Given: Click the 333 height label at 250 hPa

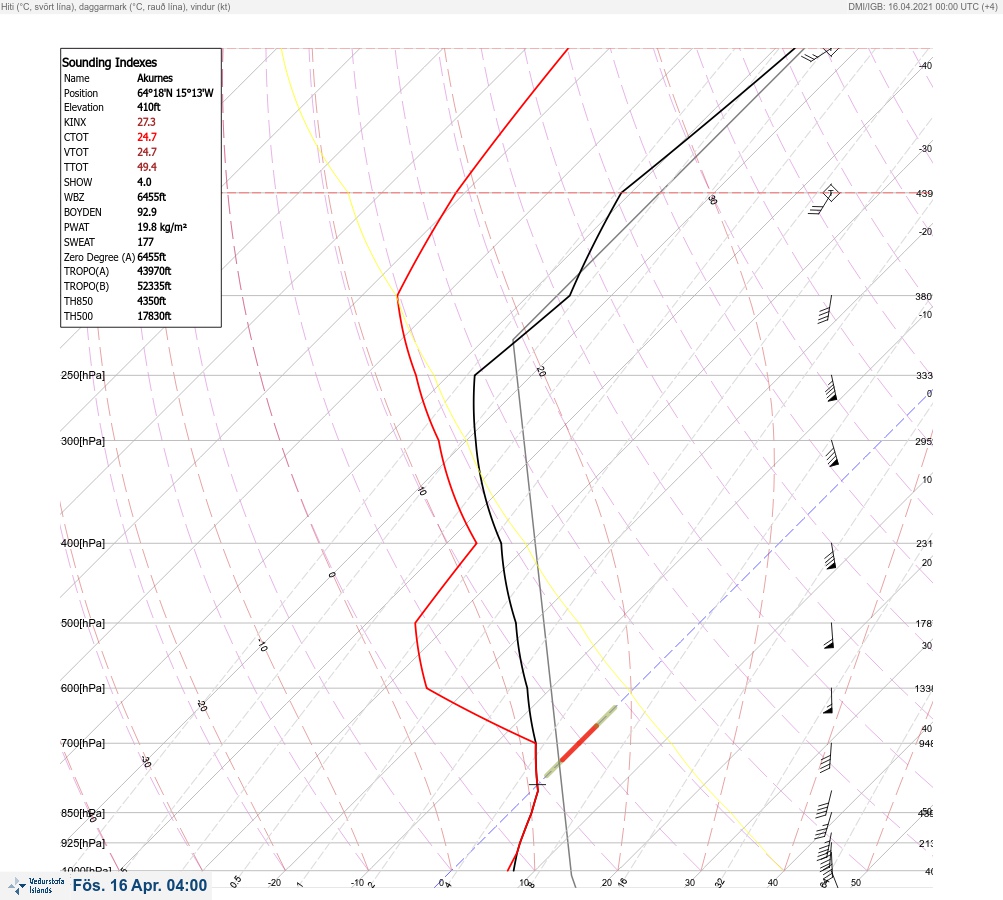Looking at the screenshot, I should [924, 375].
